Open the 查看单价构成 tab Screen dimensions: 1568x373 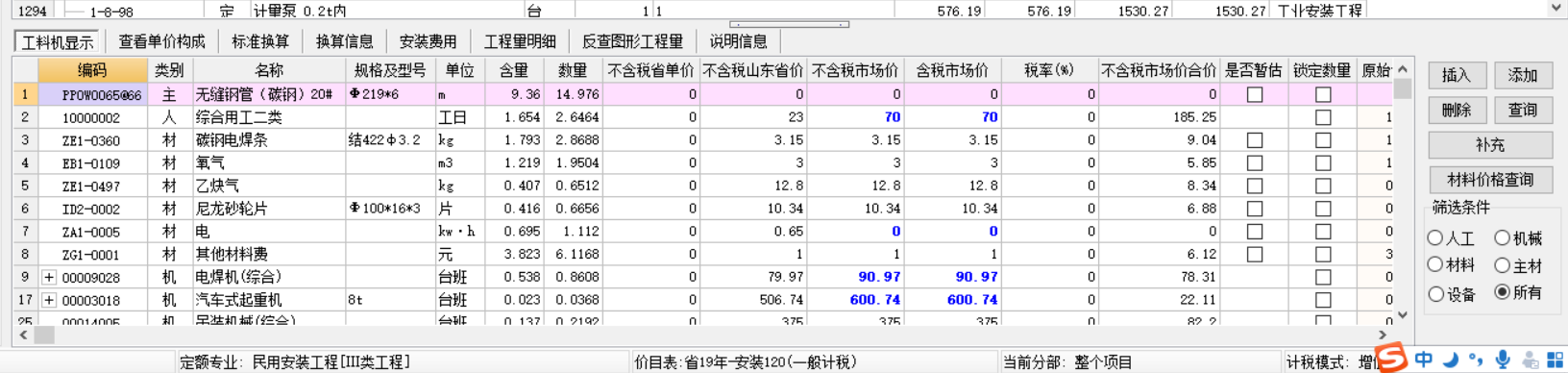click(x=162, y=41)
